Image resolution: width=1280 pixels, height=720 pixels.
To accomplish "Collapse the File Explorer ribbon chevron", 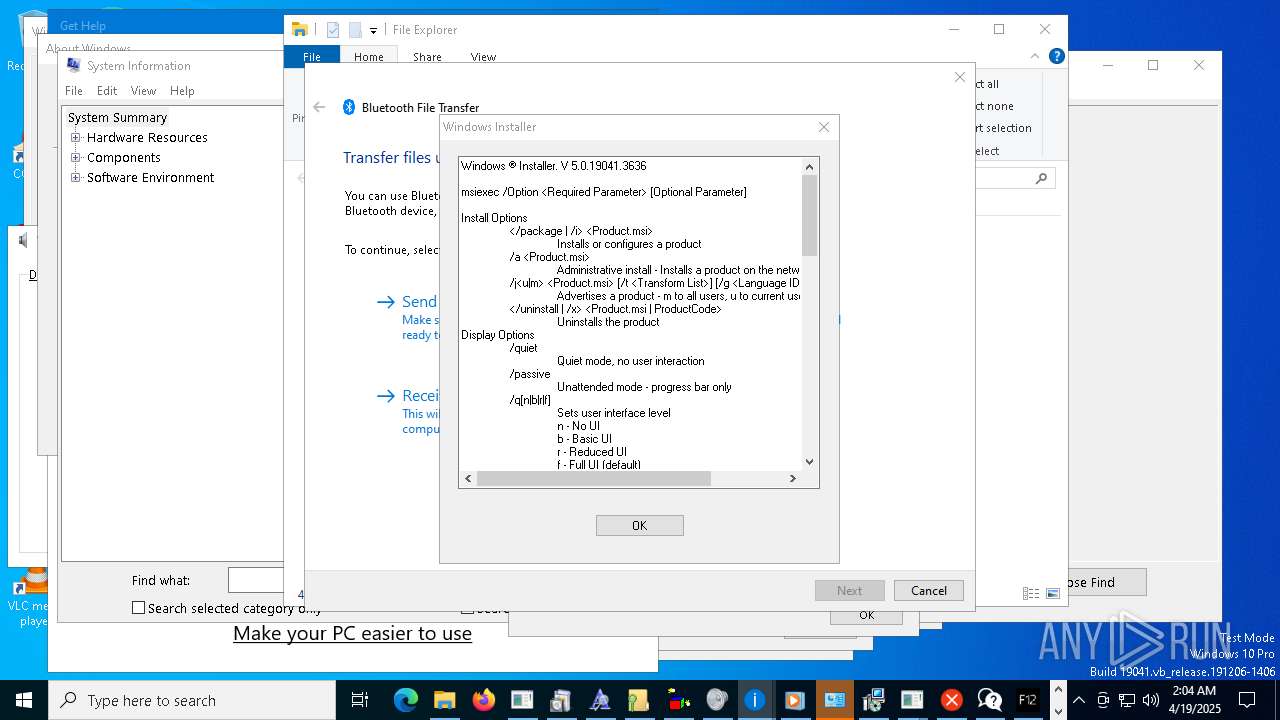I will 1035,57.
